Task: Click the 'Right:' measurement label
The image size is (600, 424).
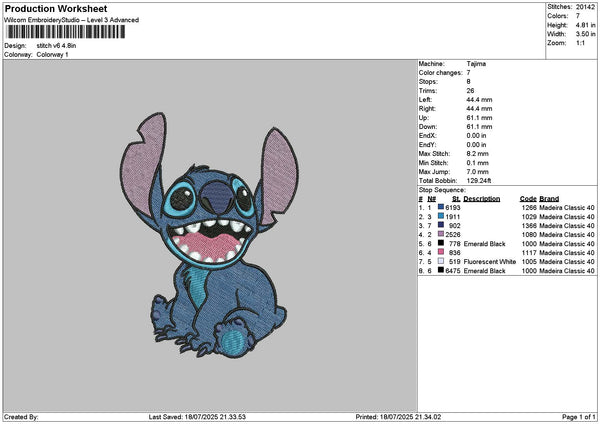Action: tap(427, 109)
